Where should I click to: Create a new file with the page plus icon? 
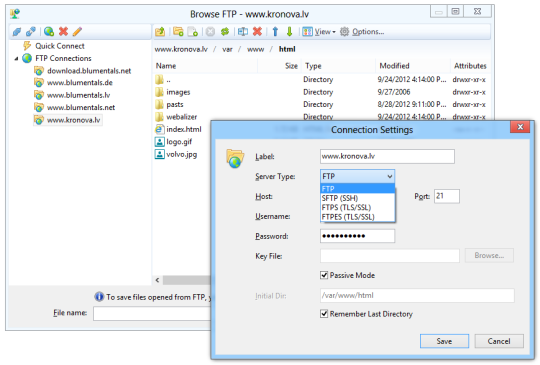(193, 32)
